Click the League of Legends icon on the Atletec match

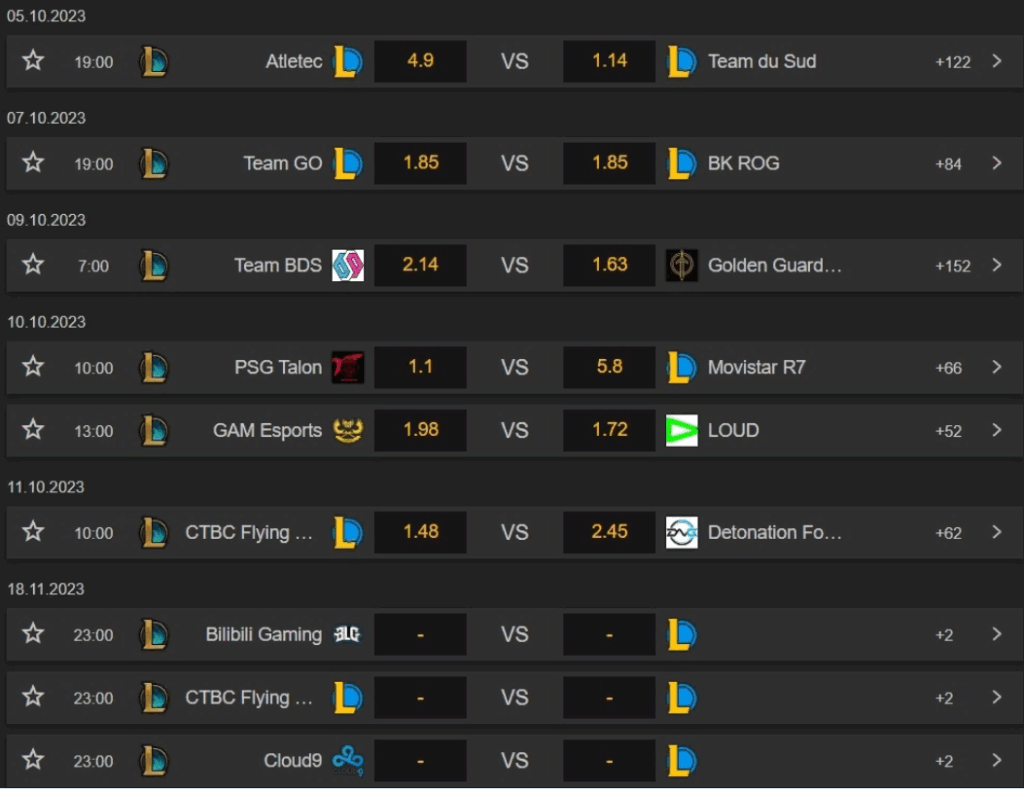click(155, 61)
